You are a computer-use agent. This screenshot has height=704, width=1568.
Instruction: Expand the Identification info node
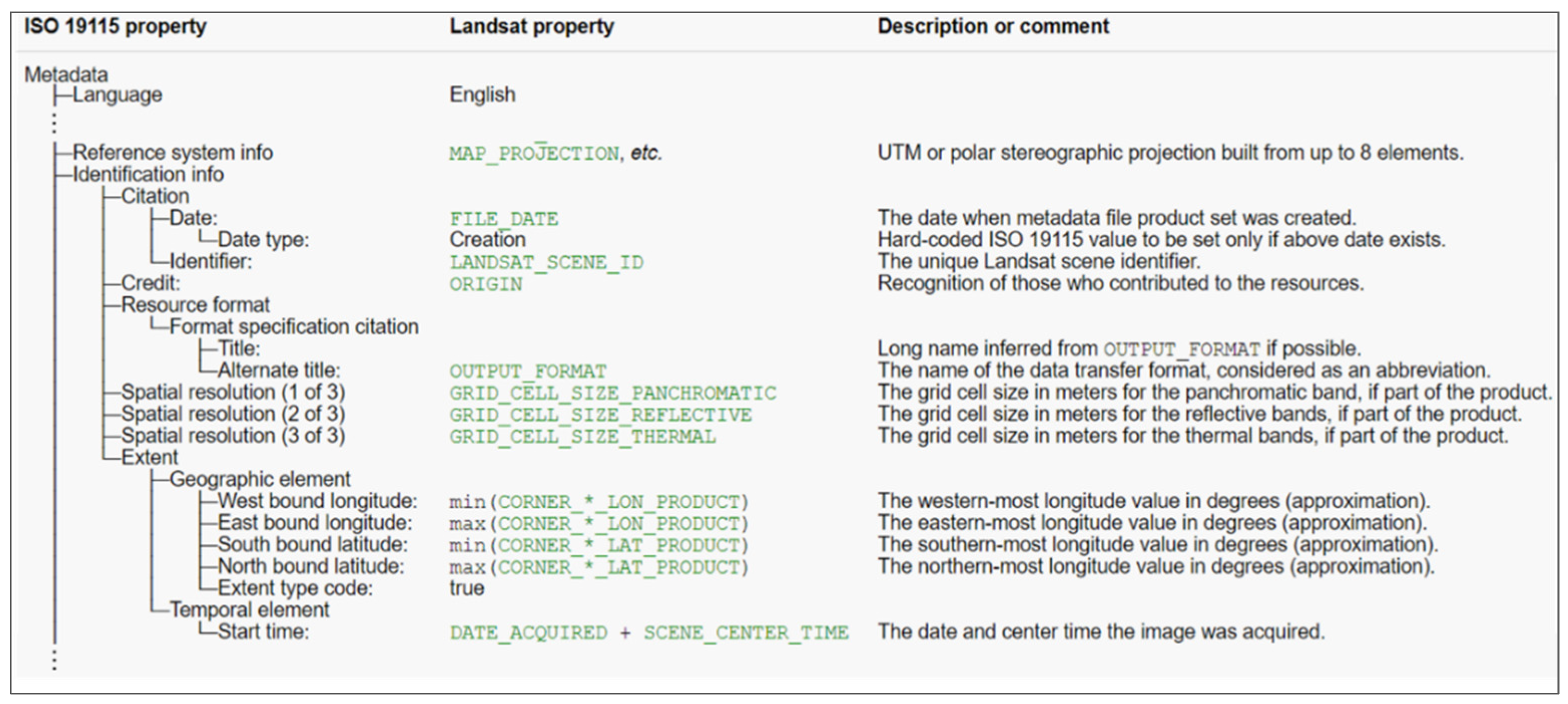click(x=148, y=174)
